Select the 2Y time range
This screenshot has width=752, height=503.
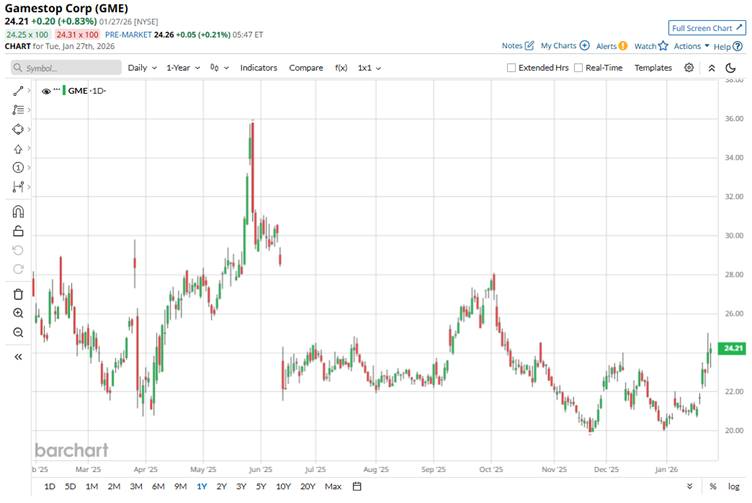click(x=221, y=486)
